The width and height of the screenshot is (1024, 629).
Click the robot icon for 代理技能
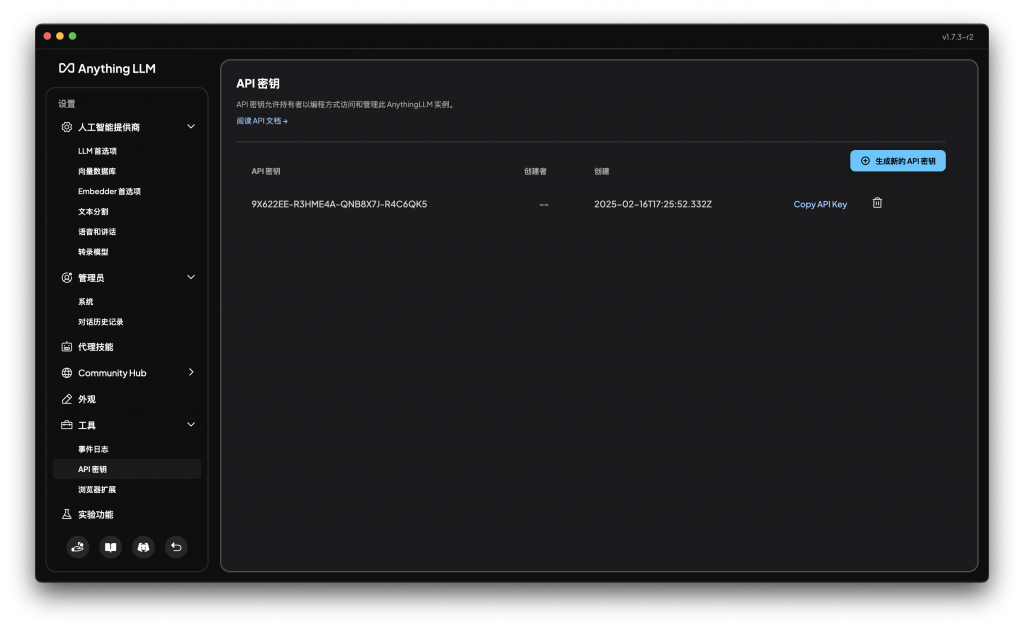(x=67, y=347)
